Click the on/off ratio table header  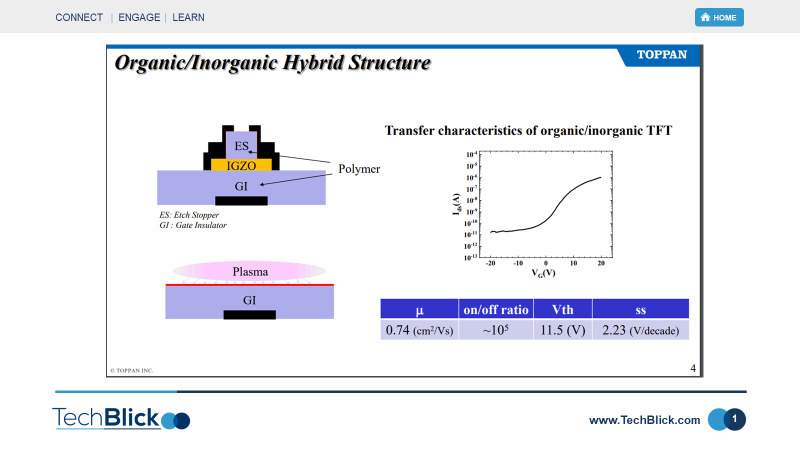tap(496, 309)
